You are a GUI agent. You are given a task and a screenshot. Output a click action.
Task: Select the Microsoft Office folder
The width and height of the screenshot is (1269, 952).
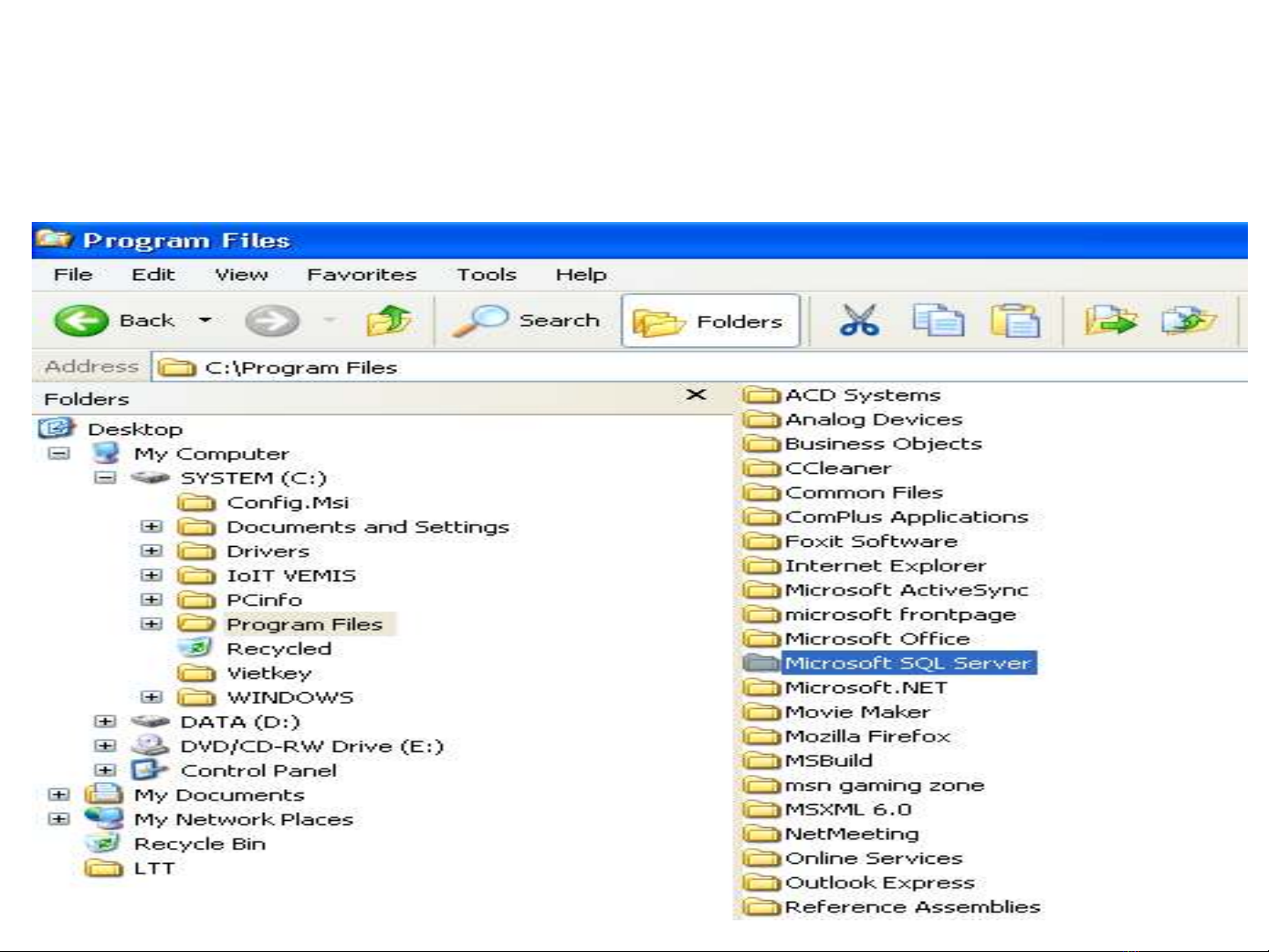[x=877, y=638]
